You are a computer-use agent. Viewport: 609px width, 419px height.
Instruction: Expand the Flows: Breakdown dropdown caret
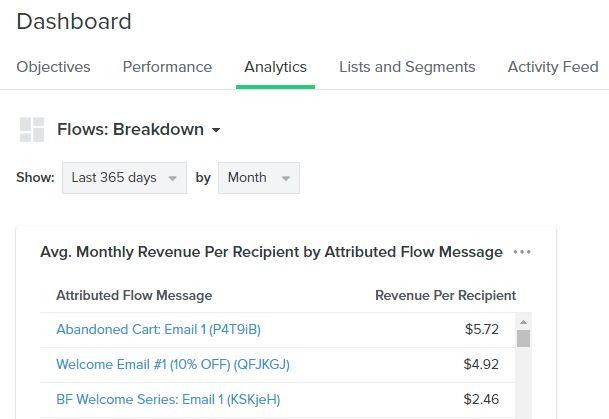216,130
